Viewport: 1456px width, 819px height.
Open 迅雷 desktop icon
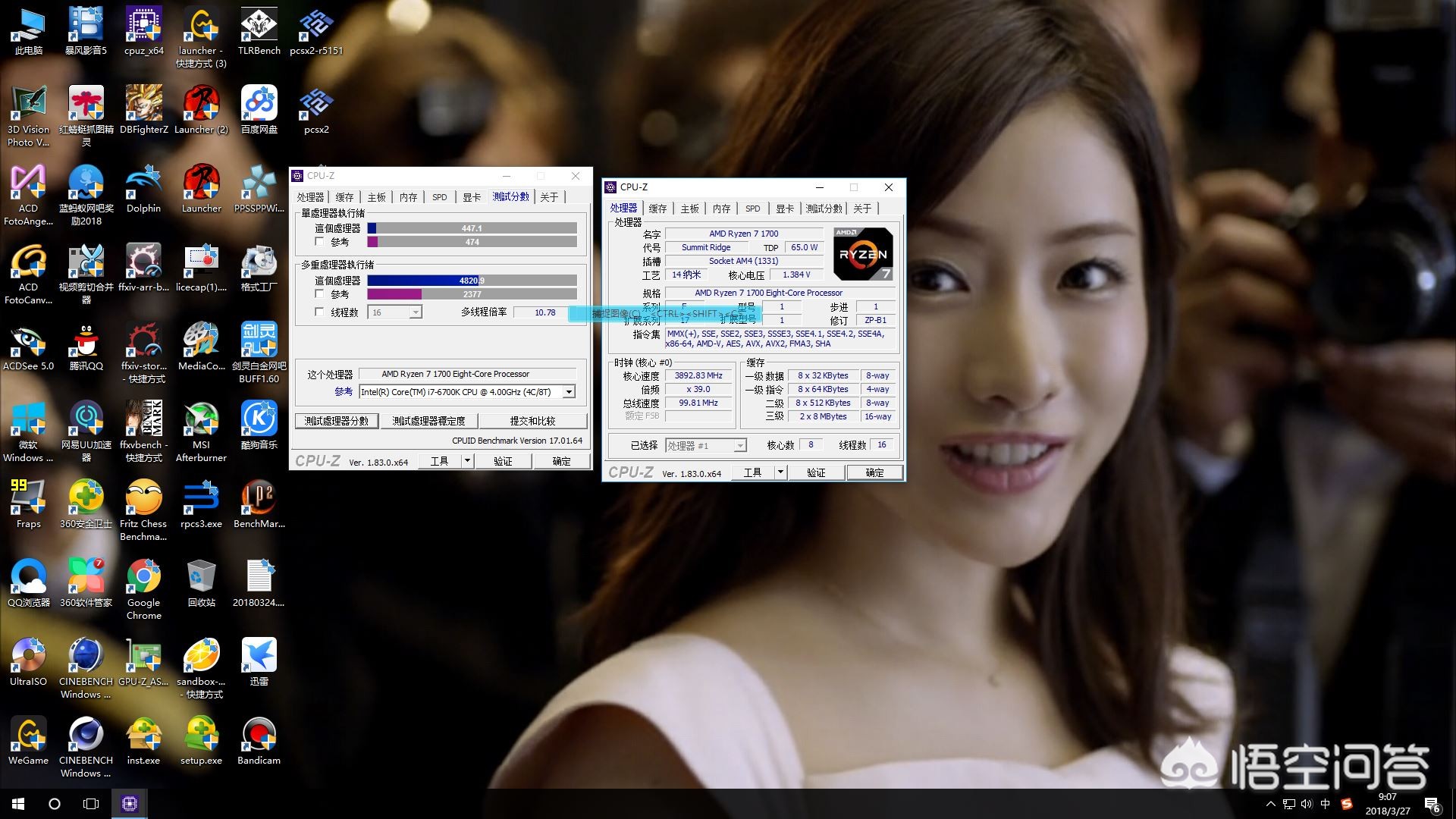pos(259,662)
